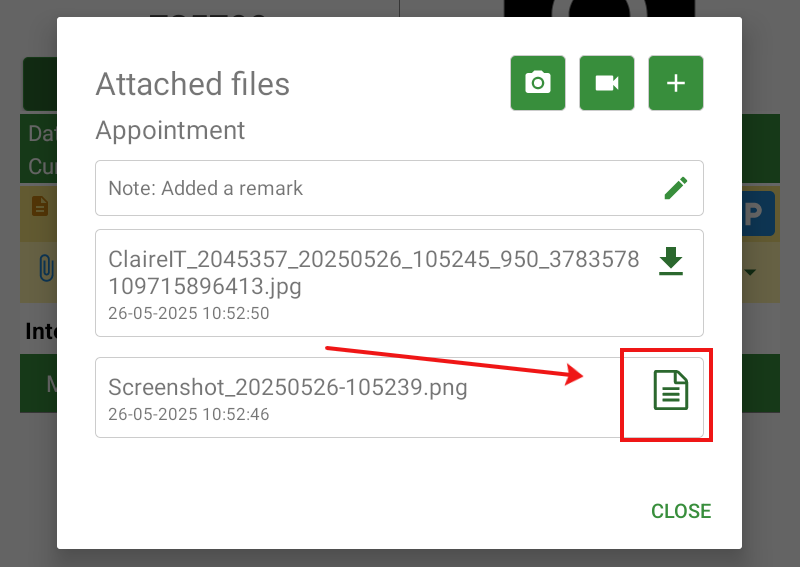
Task: Take a photo with the camera button
Action: pos(538,83)
